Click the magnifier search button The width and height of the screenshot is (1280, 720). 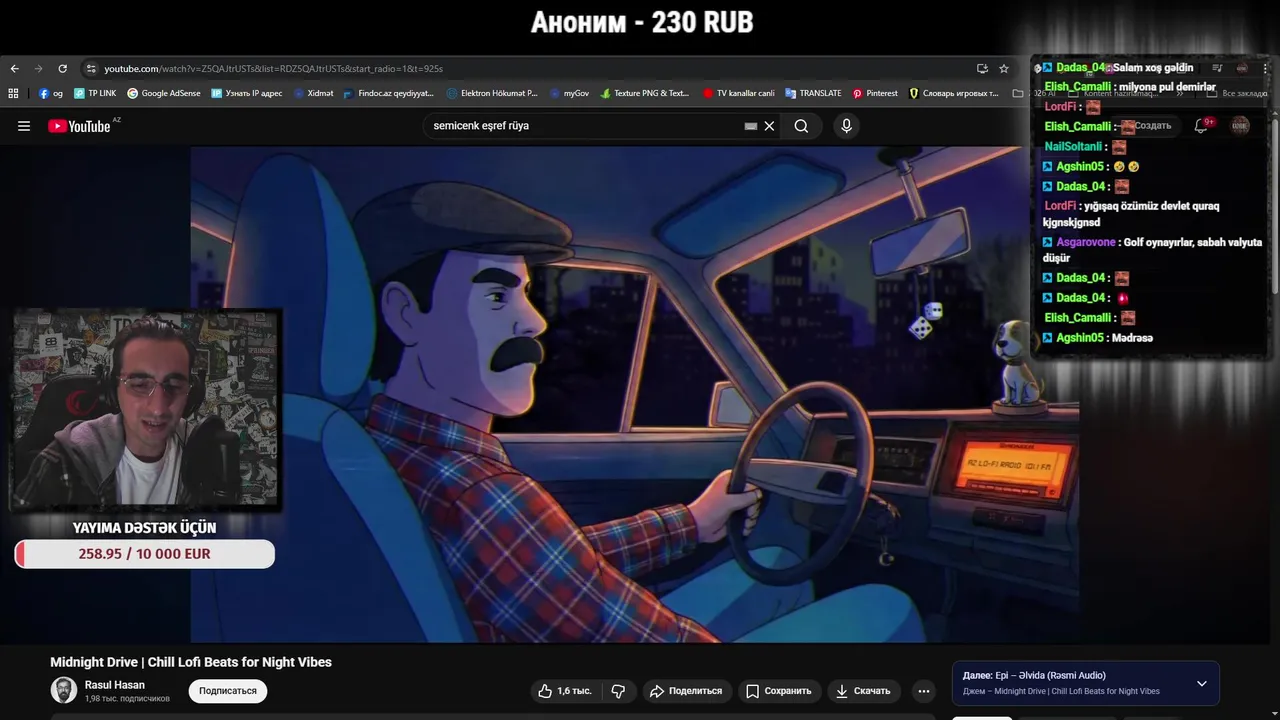click(x=801, y=126)
